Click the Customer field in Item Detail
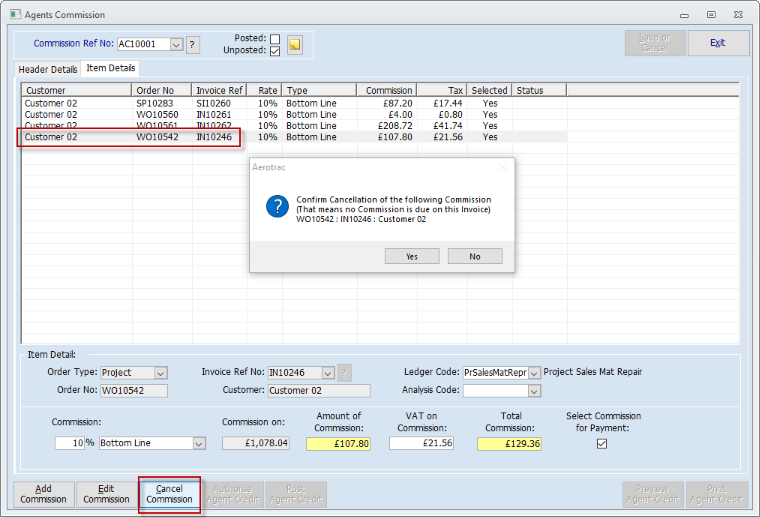This screenshot has width=760, height=518. coord(319,391)
